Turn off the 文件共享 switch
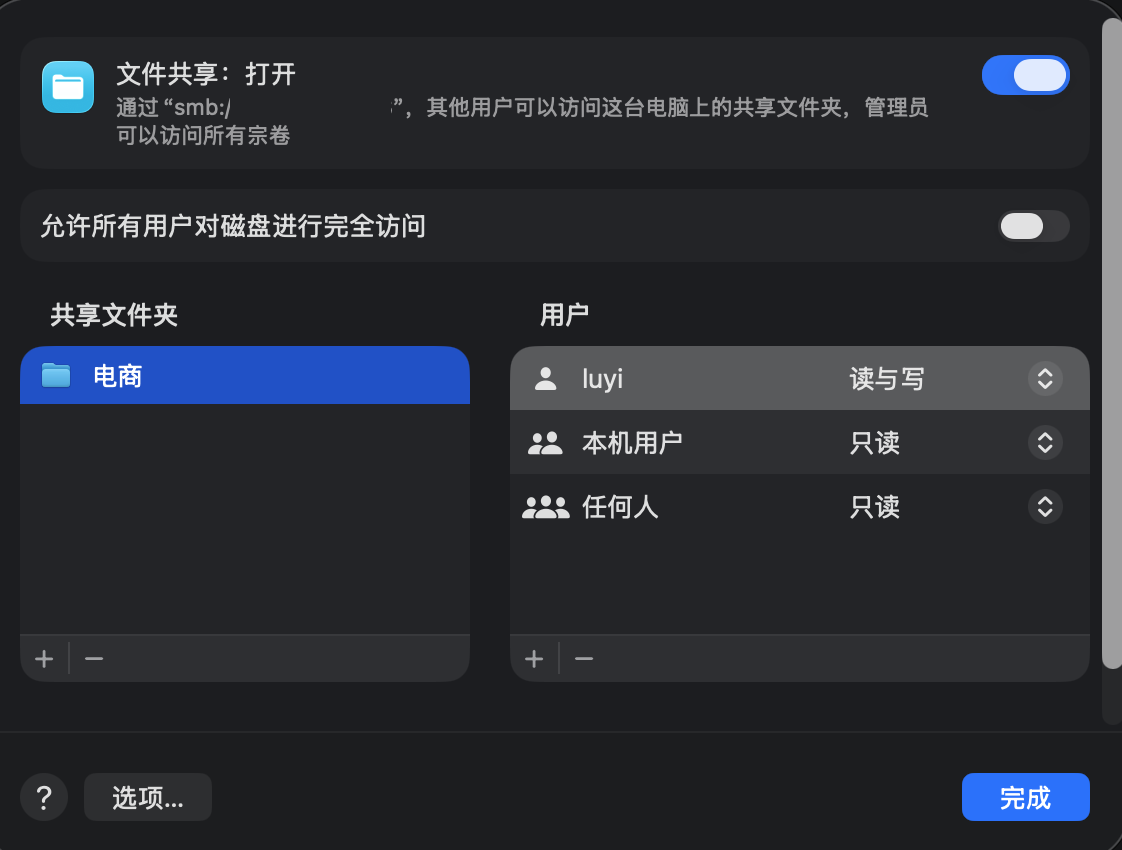The image size is (1122, 850). coord(1025,75)
